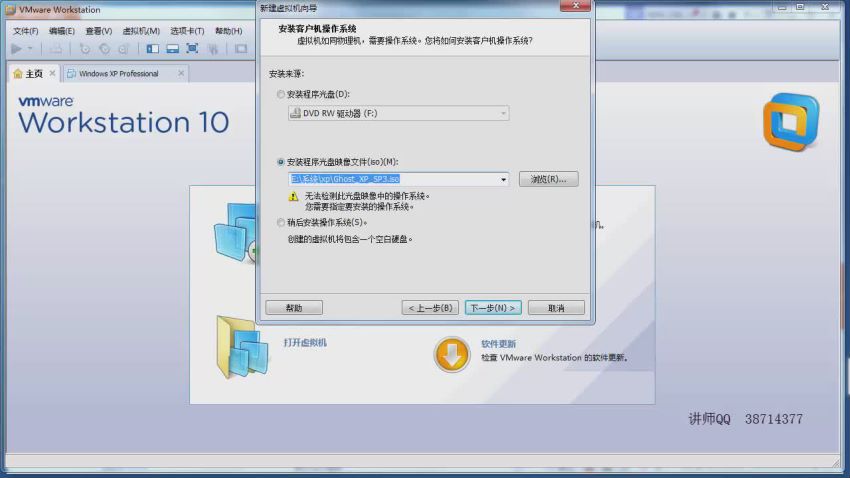
Task: Expand the ISO path dropdown arrow
Action: [503, 179]
